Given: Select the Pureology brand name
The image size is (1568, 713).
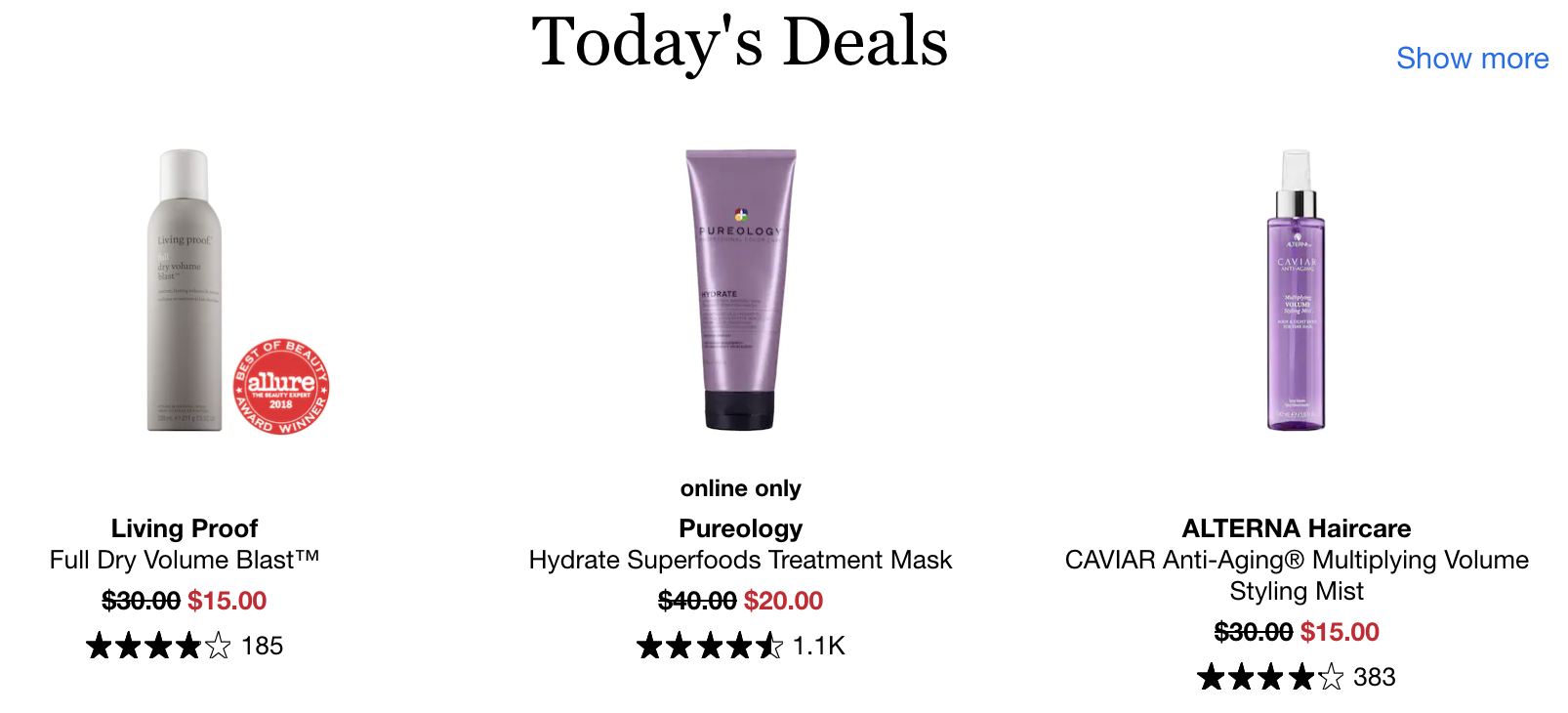Looking at the screenshot, I should click(741, 528).
